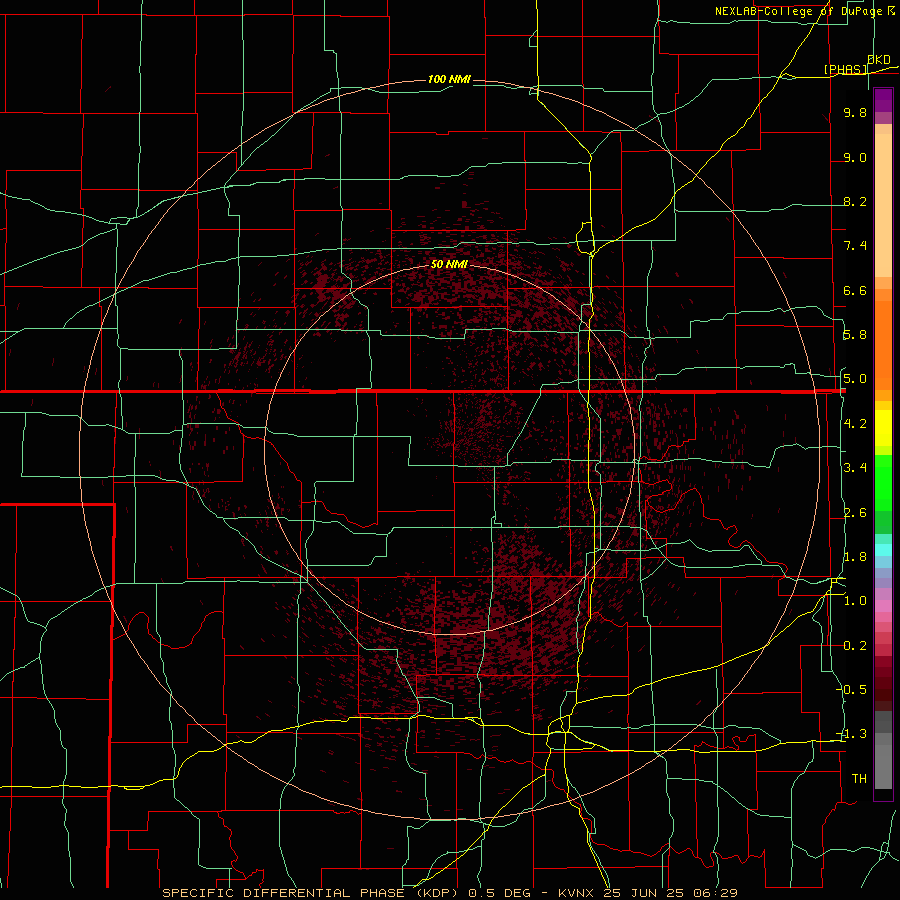
Task: Click the 5.0 value on color scale
Action: click(x=855, y=379)
